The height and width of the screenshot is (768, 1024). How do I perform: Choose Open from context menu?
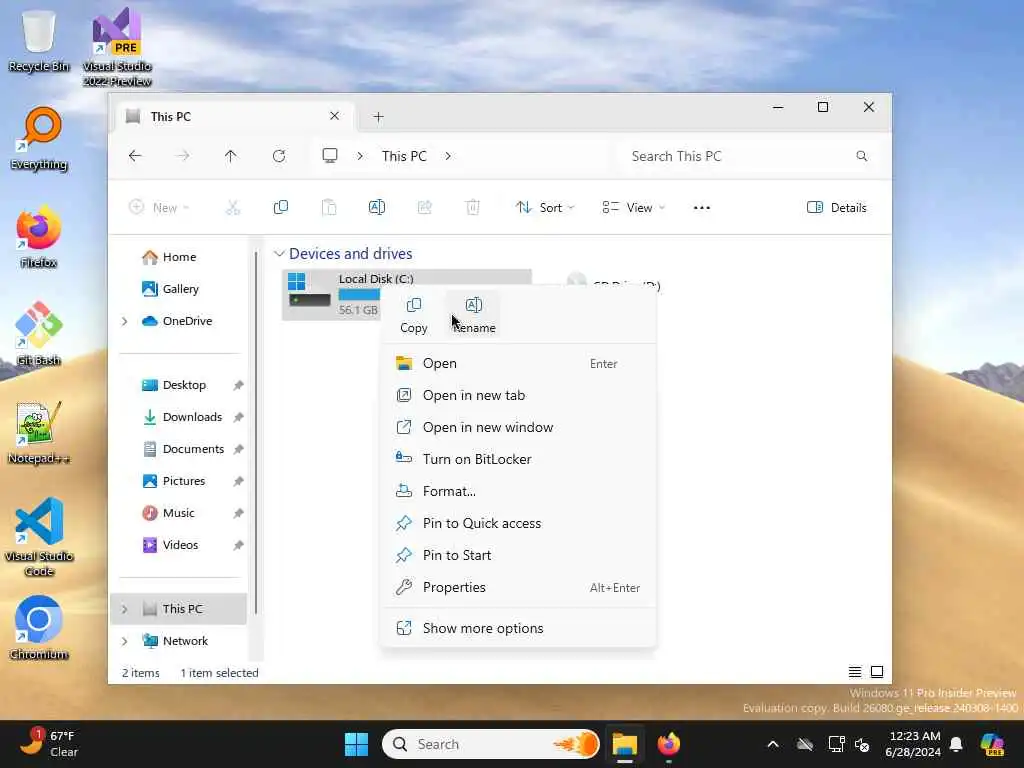518,364
